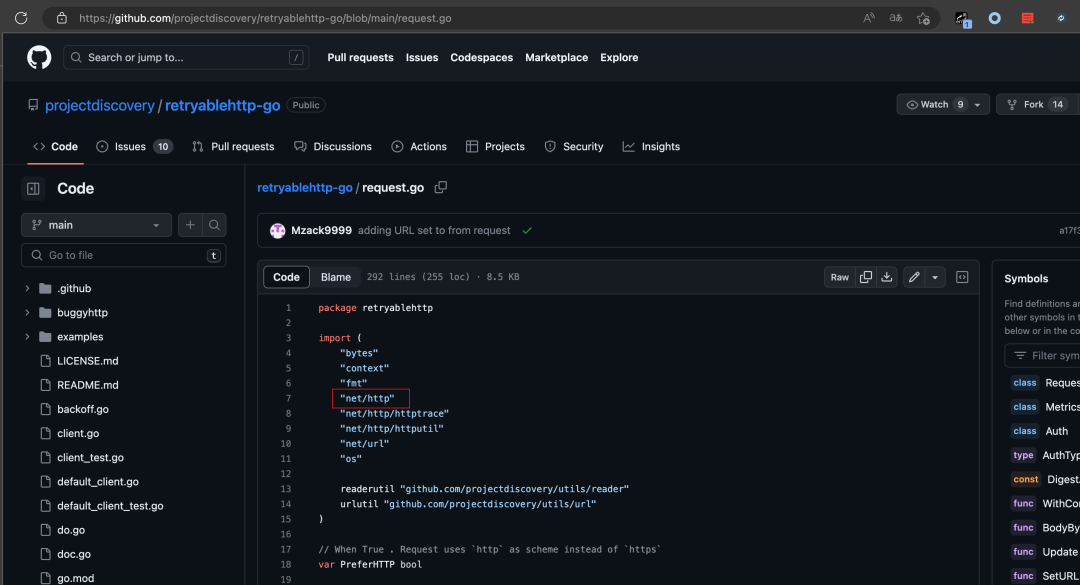The image size is (1080, 585).
Task: Open the more edit options dropdown arrow
Action: [x=935, y=277]
